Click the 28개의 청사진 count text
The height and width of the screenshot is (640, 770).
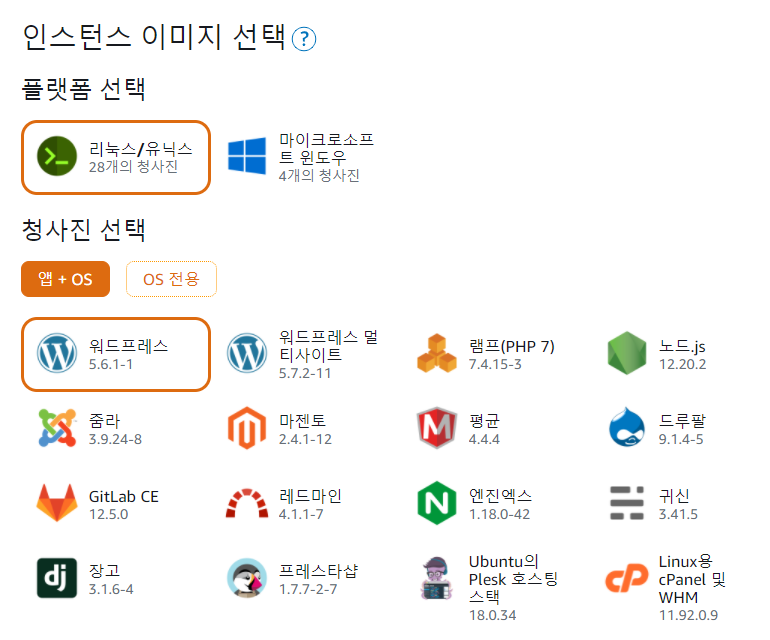click(133, 167)
